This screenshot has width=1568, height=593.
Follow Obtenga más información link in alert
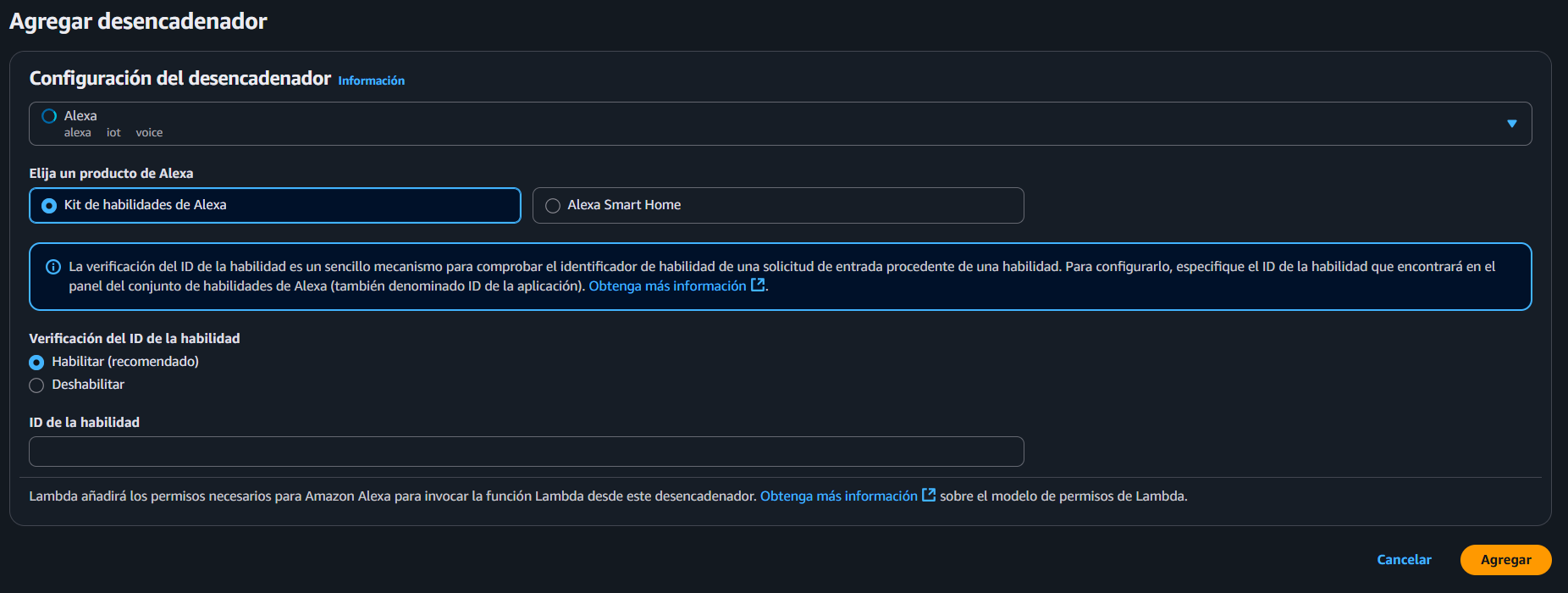coord(667,286)
